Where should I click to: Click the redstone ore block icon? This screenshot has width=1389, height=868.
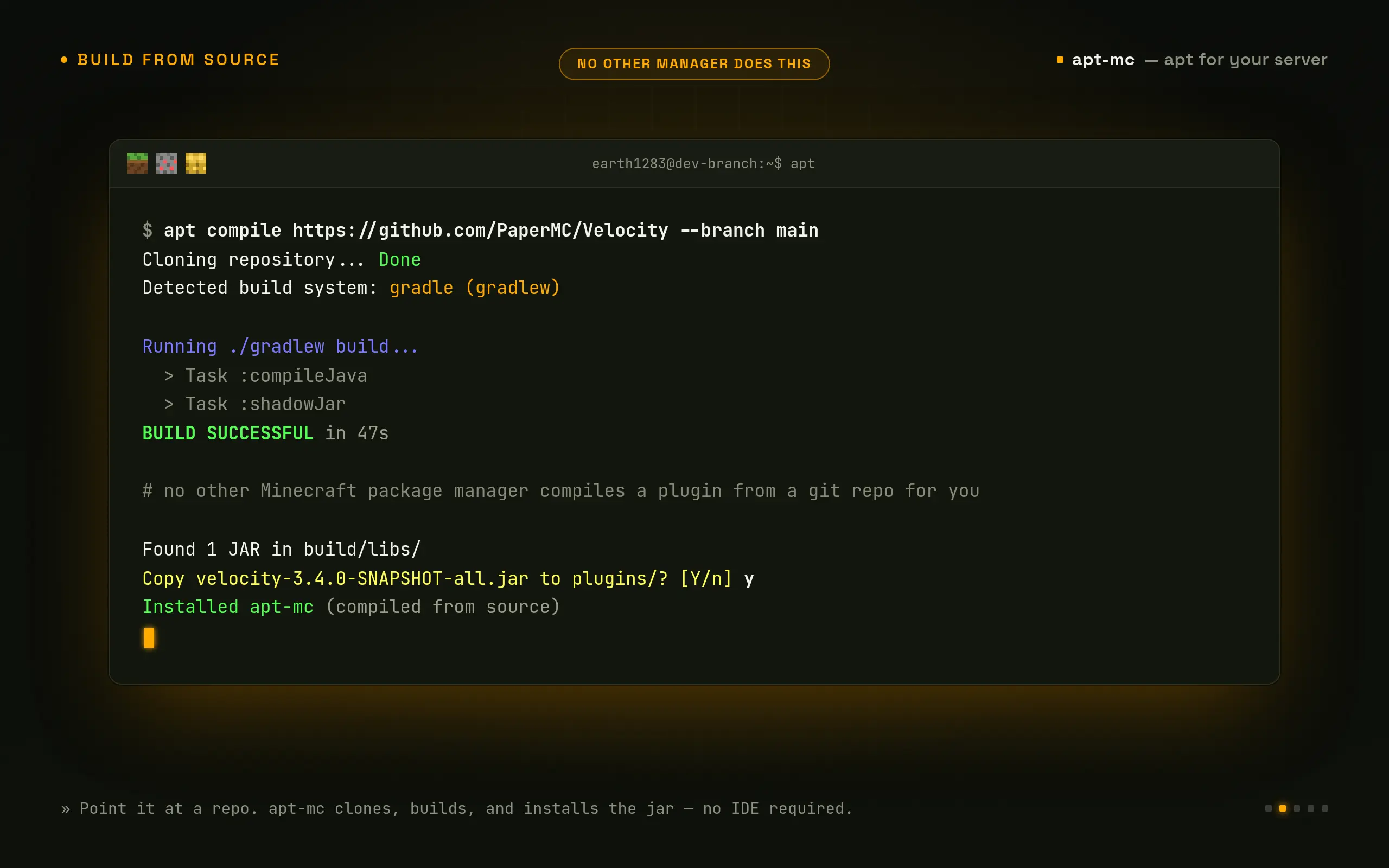[167, 163]
